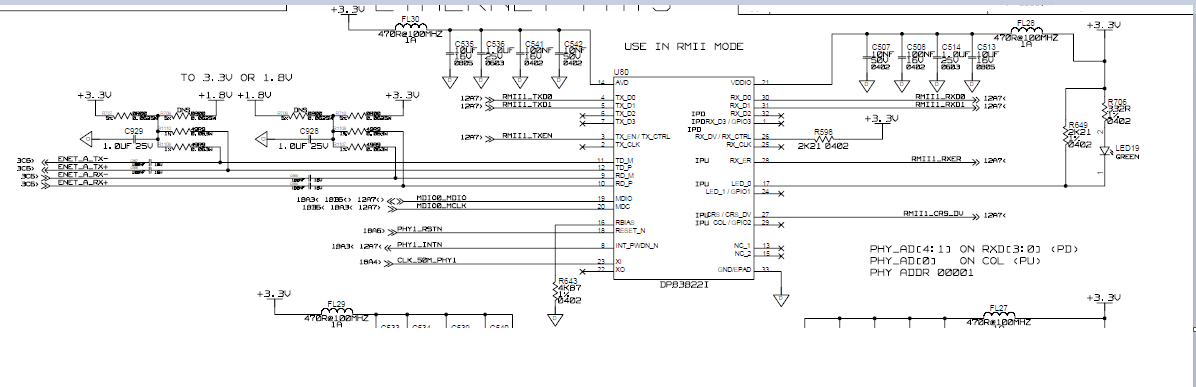
Task: Click the MDIO0_MDIO net label
Action: [x=441, y=198]
